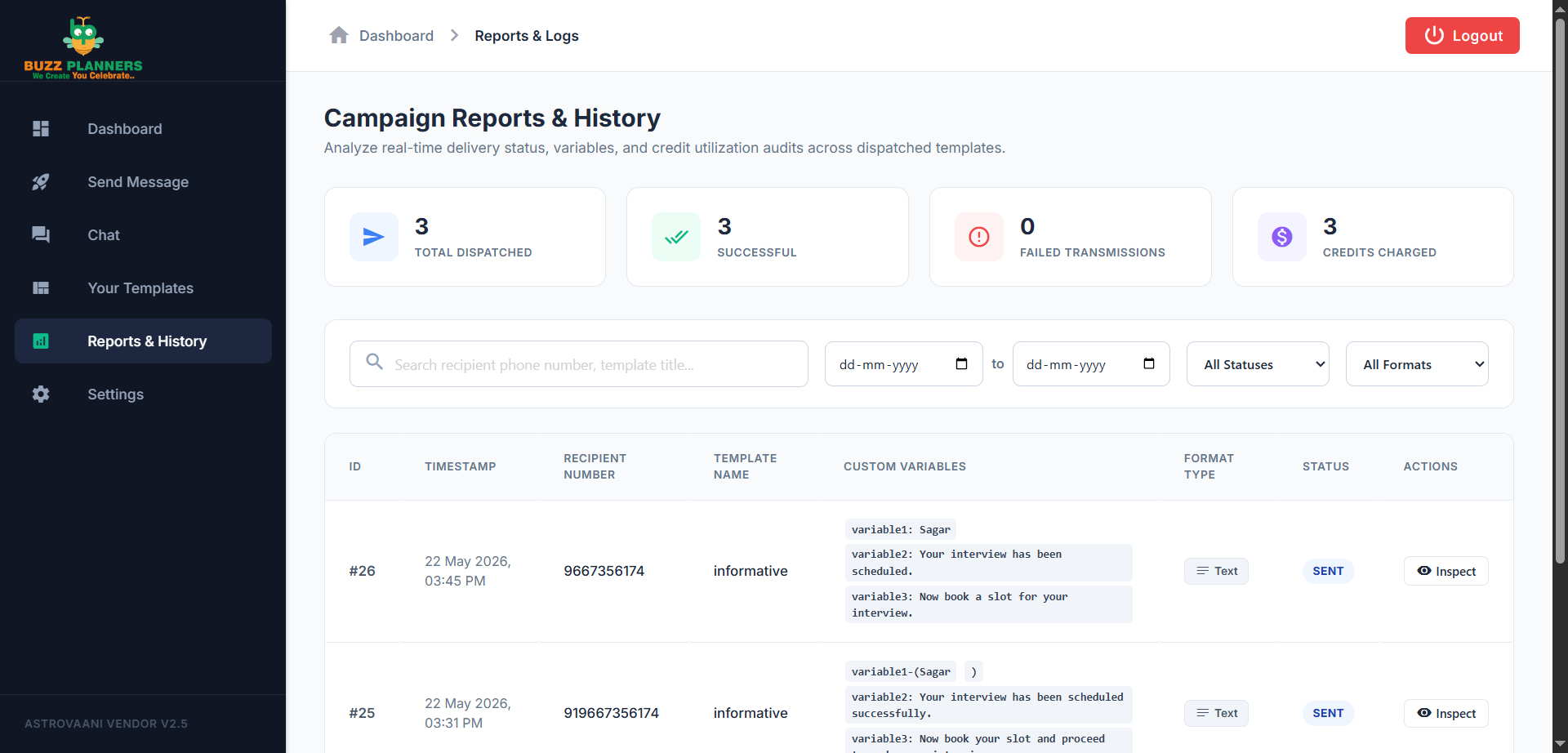Click the #25 row ID
The image size is (1568, 753).
coord(363,713)
